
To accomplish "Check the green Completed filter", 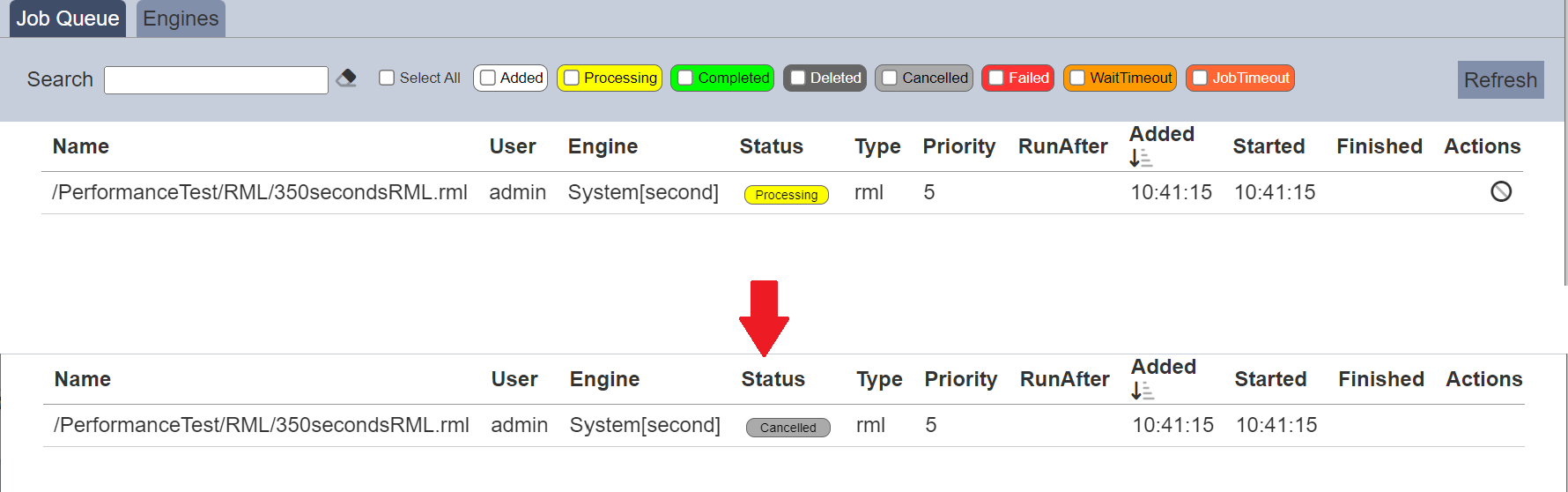I will (685, 78).
